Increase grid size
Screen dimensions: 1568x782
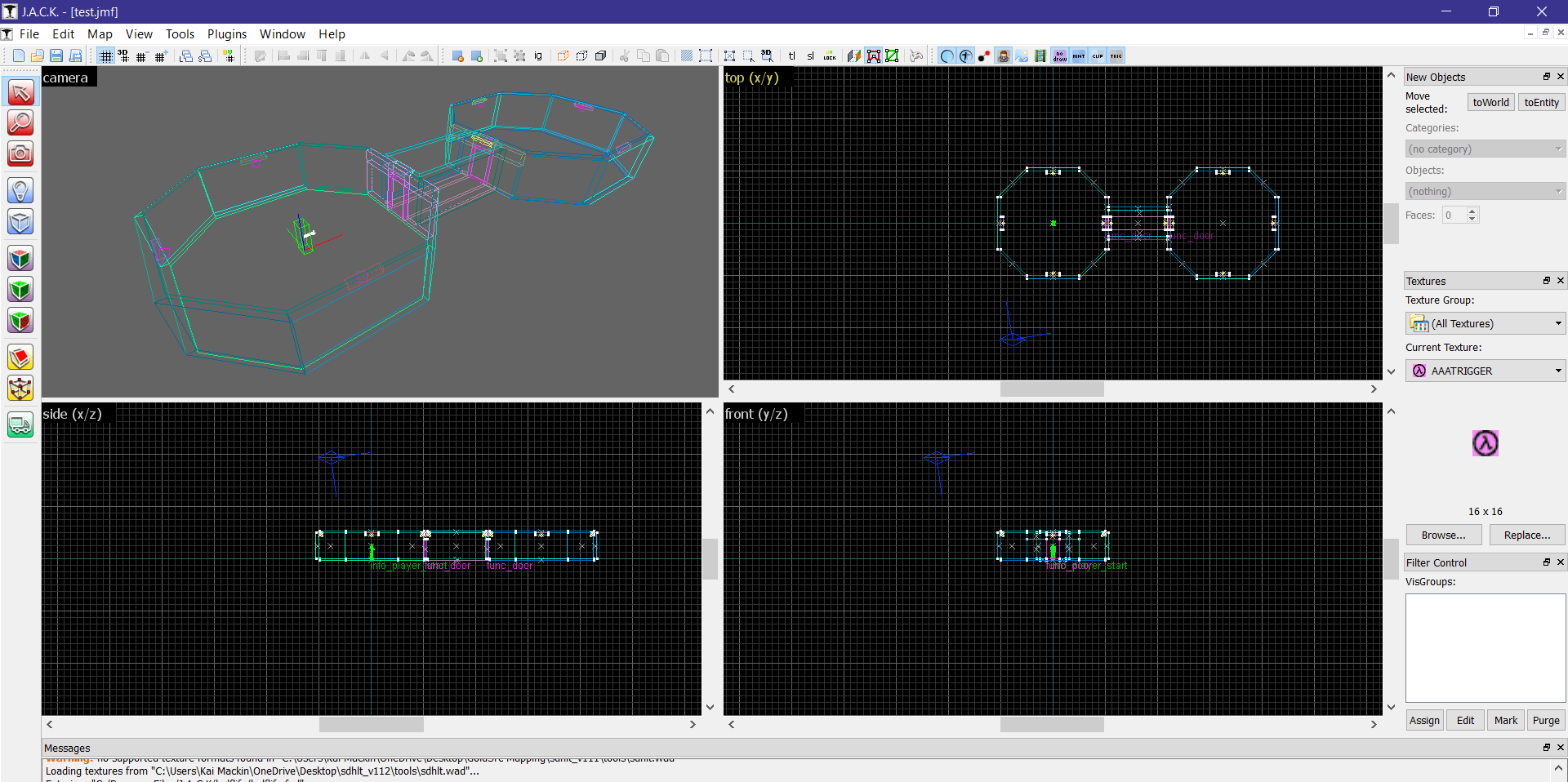point(160,56)
